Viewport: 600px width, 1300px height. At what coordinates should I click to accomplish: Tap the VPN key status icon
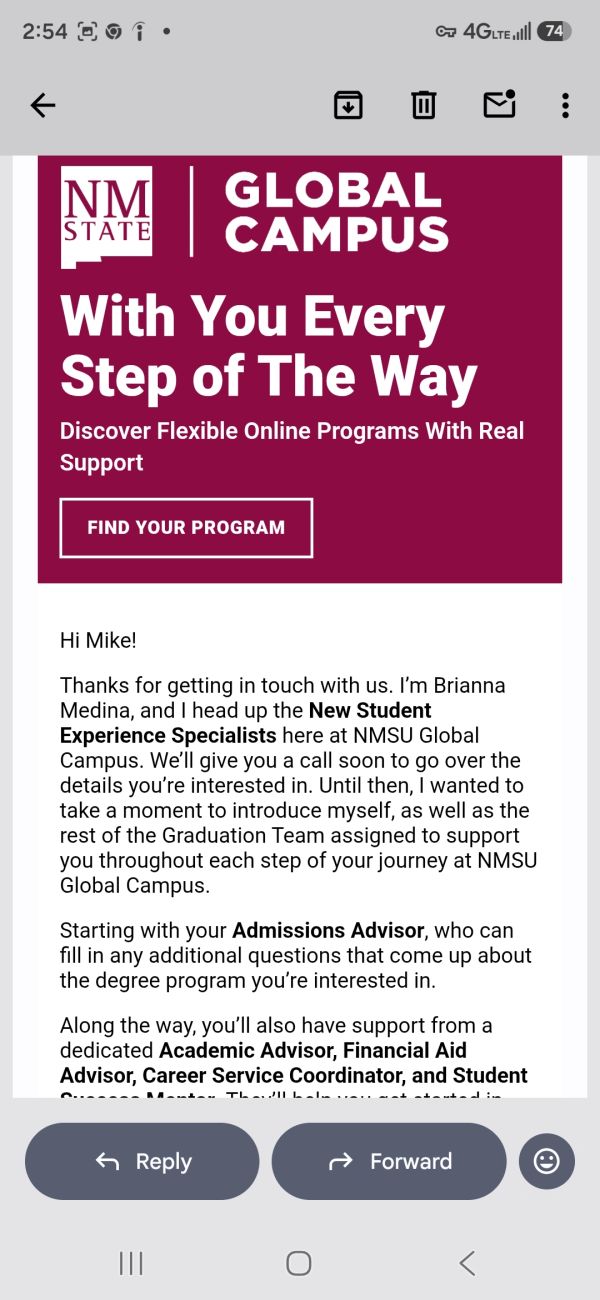[446, 32]
